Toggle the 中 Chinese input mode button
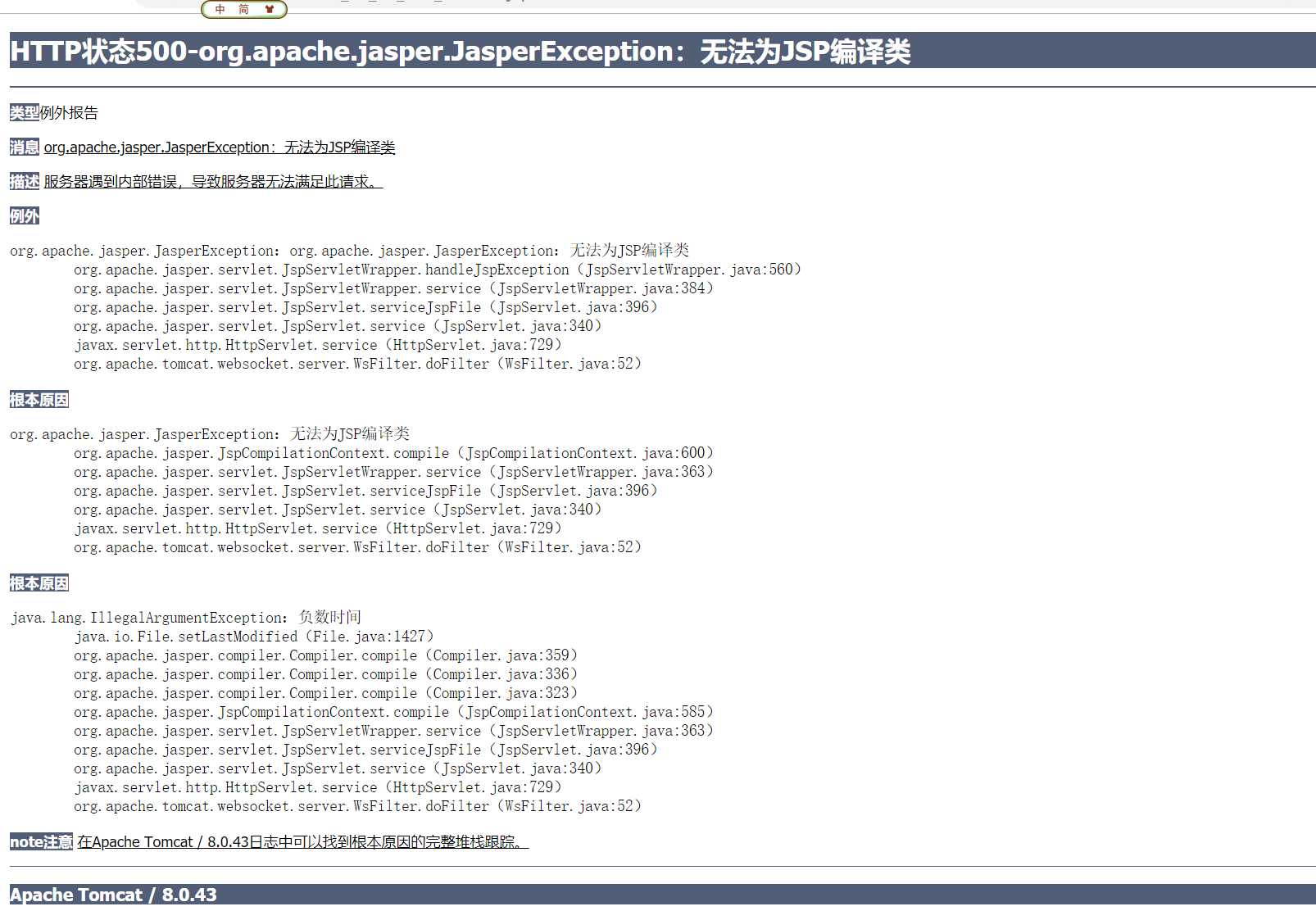1316x911 pixels. (x=220, y=9)
